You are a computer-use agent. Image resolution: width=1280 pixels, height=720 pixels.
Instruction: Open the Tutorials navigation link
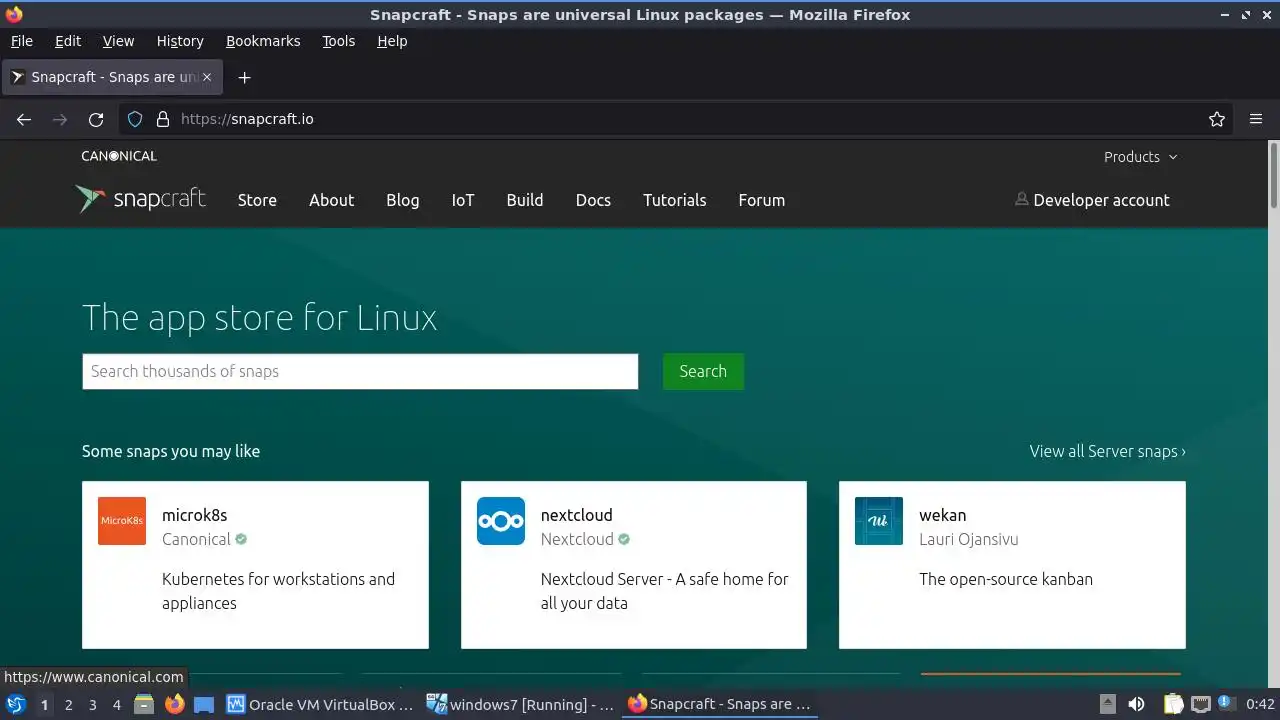[675, 200]
